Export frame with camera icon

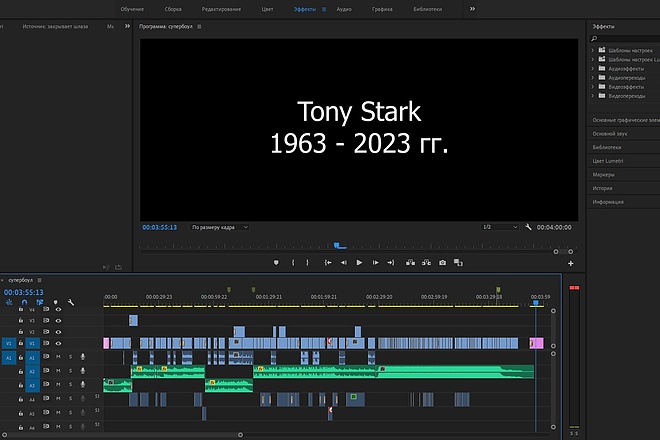point(442,262)
